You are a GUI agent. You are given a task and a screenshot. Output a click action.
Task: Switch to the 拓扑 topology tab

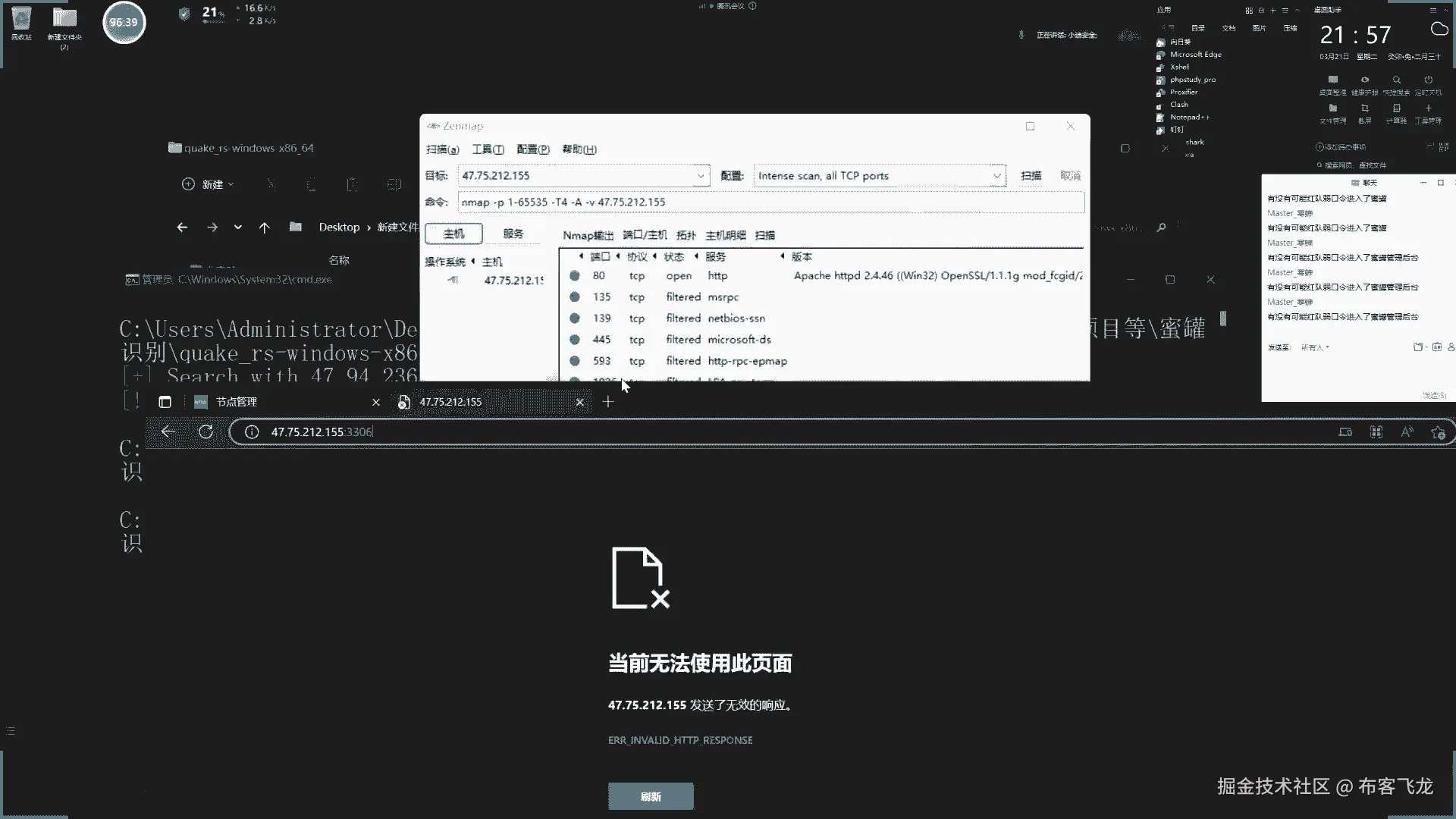coord(686,235)
